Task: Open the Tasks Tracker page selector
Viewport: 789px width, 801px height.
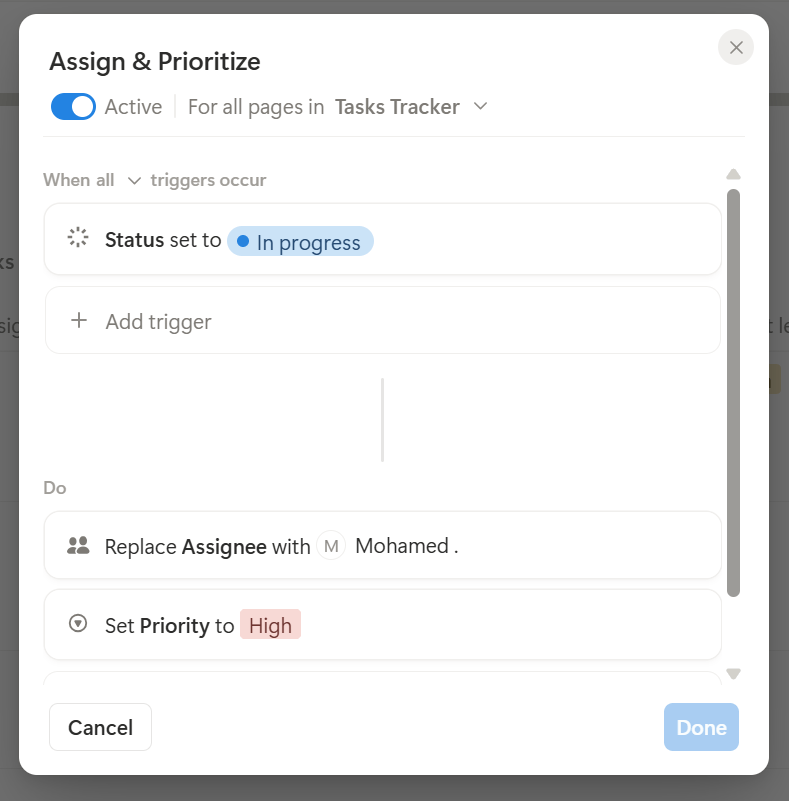Action: tap(398, 106)
